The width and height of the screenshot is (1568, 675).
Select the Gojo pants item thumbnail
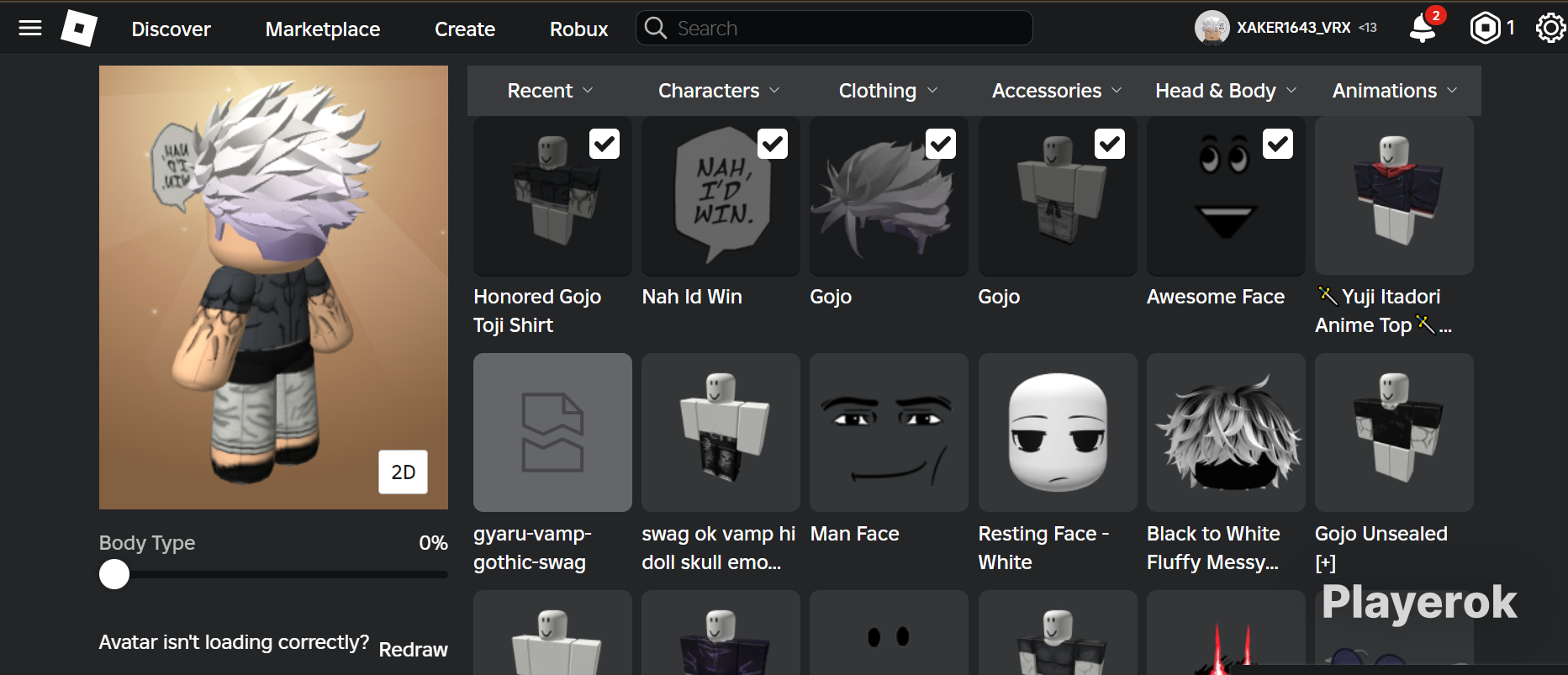pos(1058,196)
